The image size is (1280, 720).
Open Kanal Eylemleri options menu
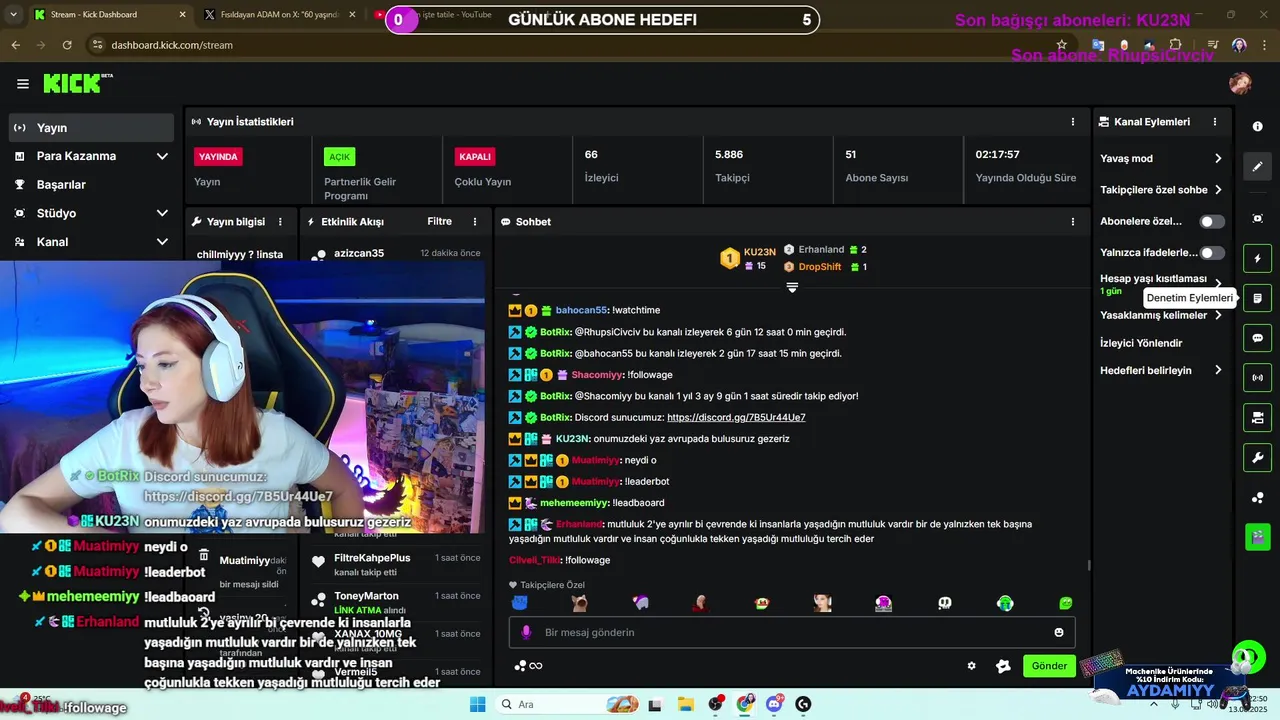tap(1215, 122)
